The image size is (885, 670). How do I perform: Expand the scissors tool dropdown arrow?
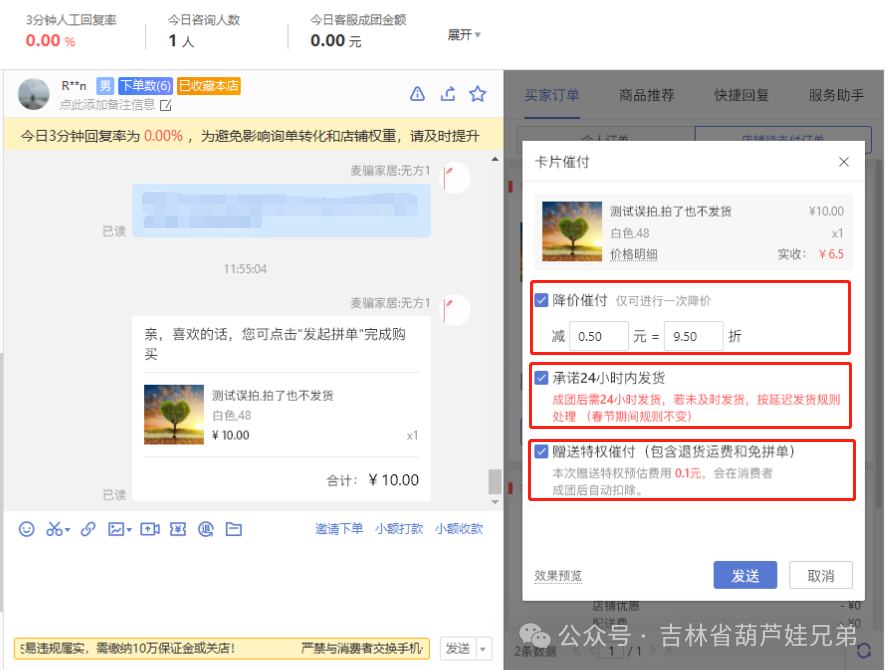click(67, 529)
